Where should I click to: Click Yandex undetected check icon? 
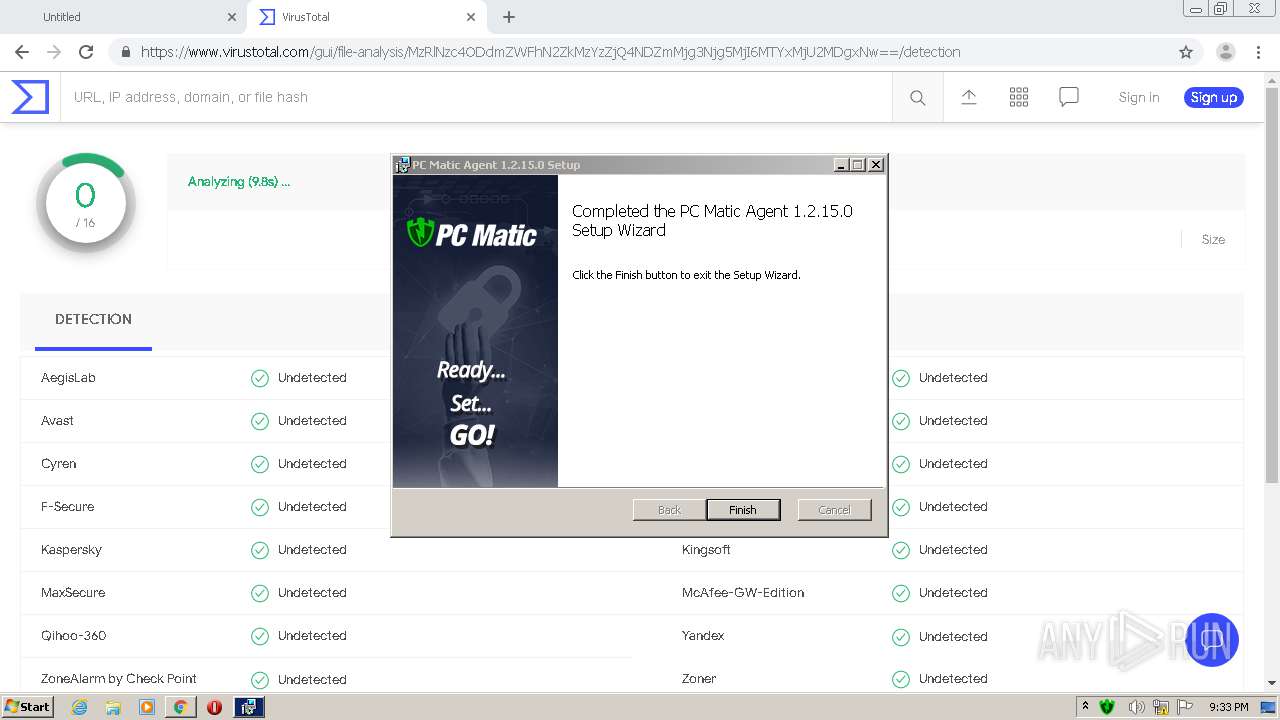[x=901, y=636]
